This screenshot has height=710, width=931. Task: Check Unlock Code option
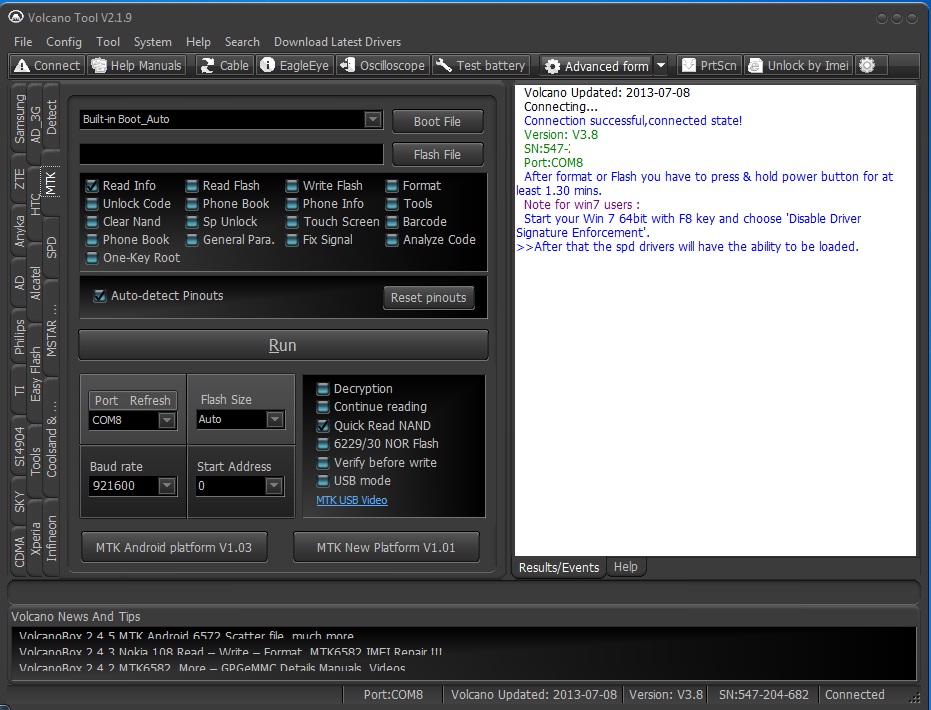pos(91,204)
